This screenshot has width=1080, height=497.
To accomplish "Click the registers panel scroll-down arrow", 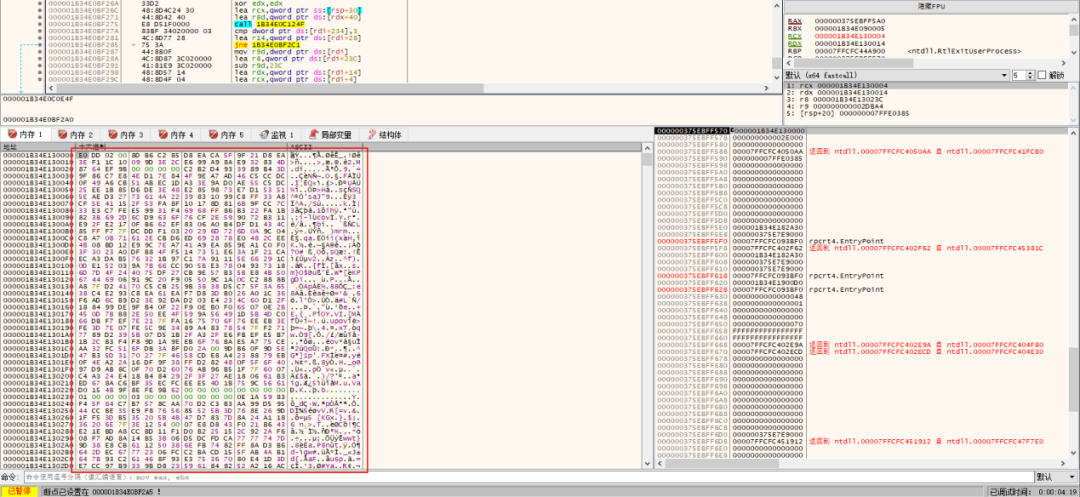I will [x=1072, y=54].
